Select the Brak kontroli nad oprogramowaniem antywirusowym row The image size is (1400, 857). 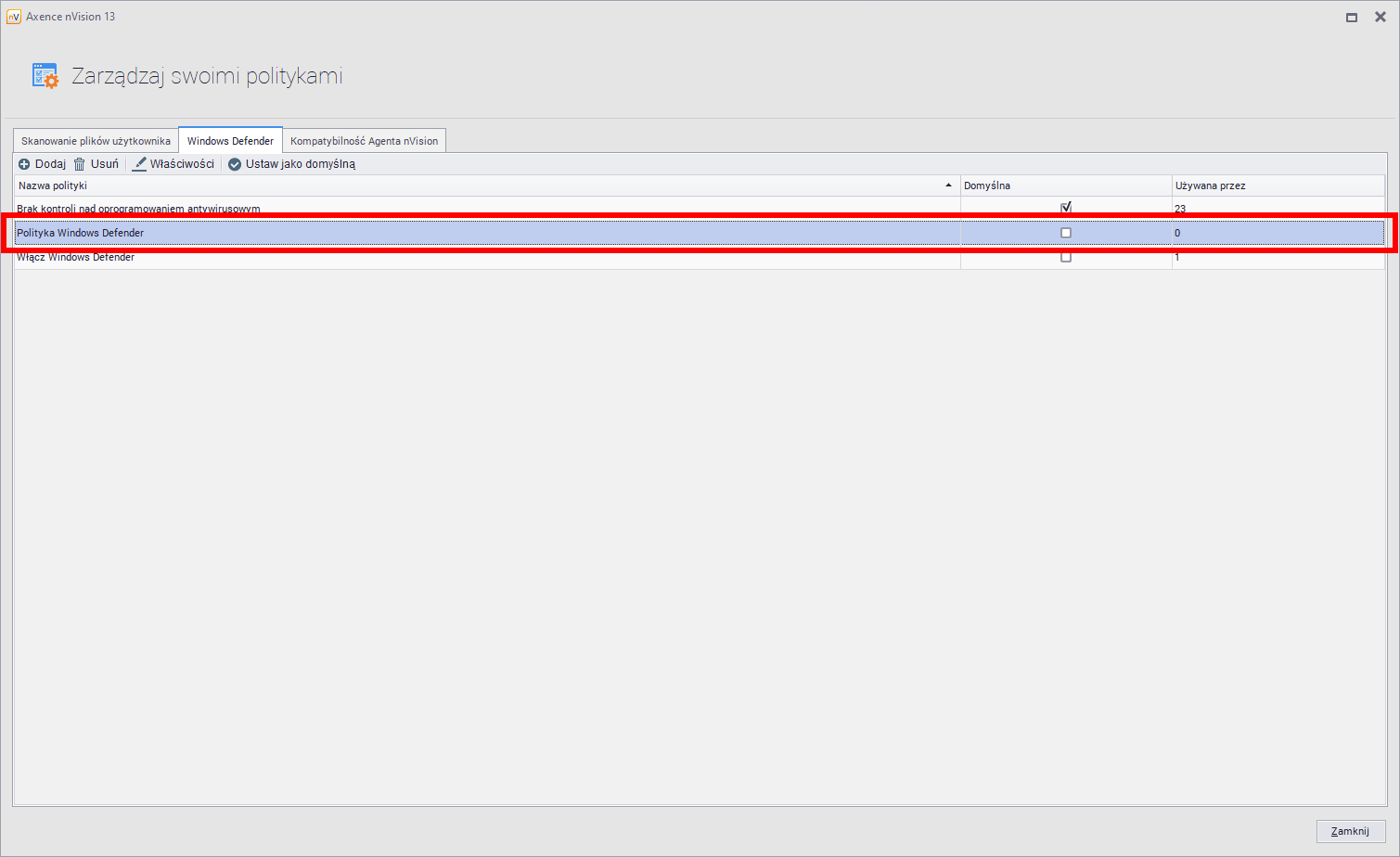tap(138, 208)
